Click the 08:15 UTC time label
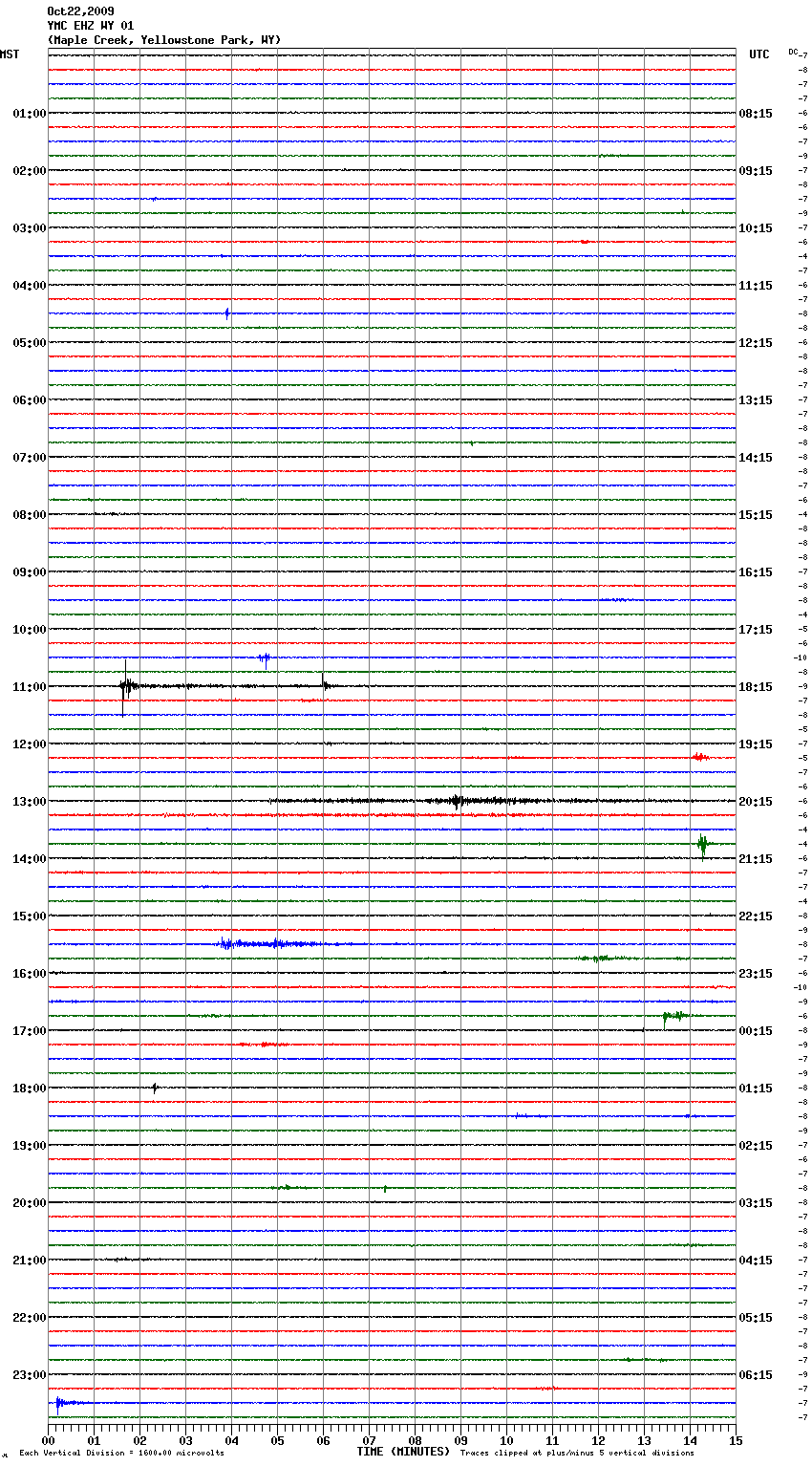 [756, 114]
